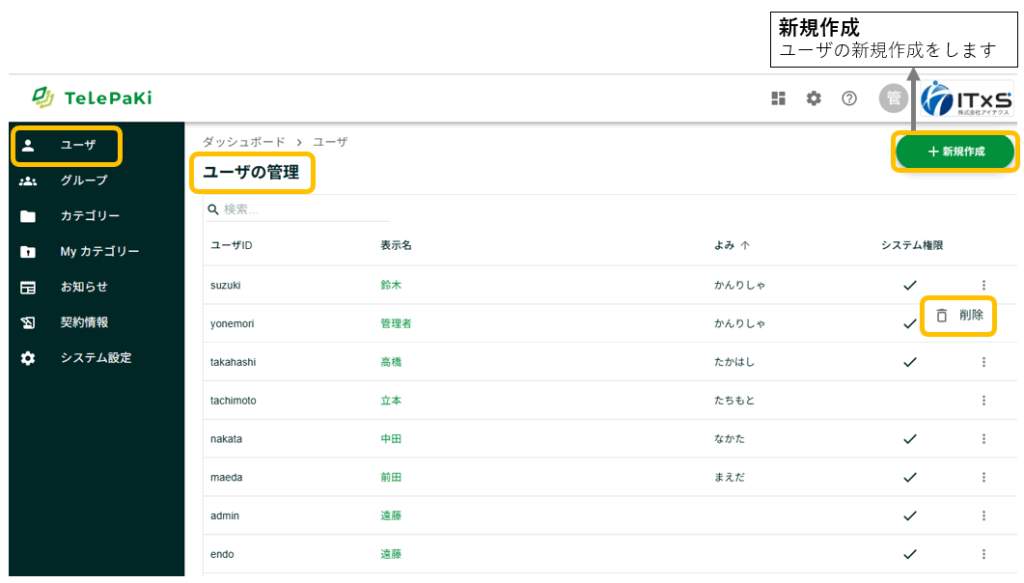Open システム設定 in the sidebar
Screen dimensions: 1024x583
[95, 358]
